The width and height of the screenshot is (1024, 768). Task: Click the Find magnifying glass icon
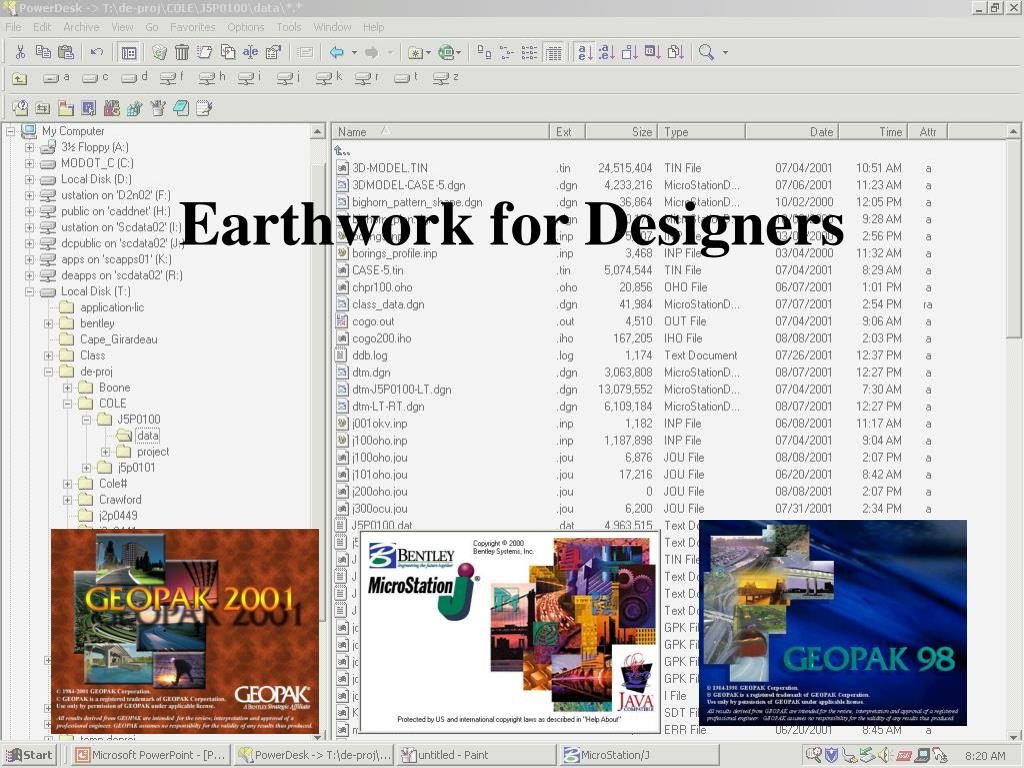[707, 52]
